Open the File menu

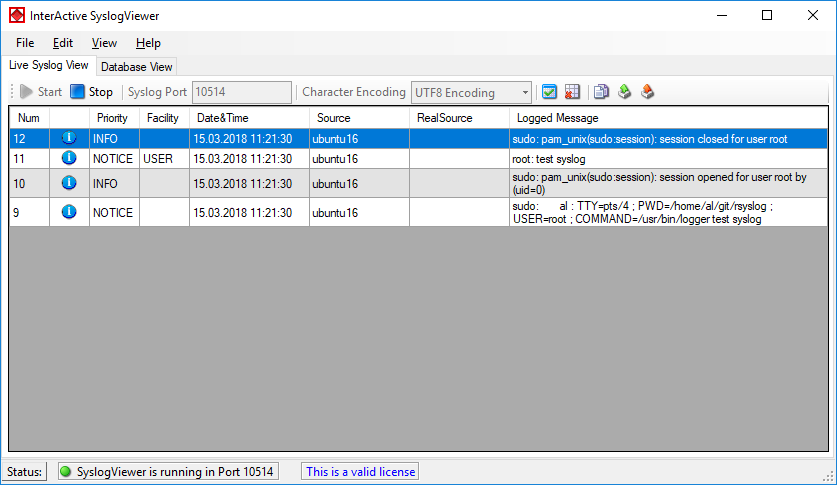coord(25,43)
